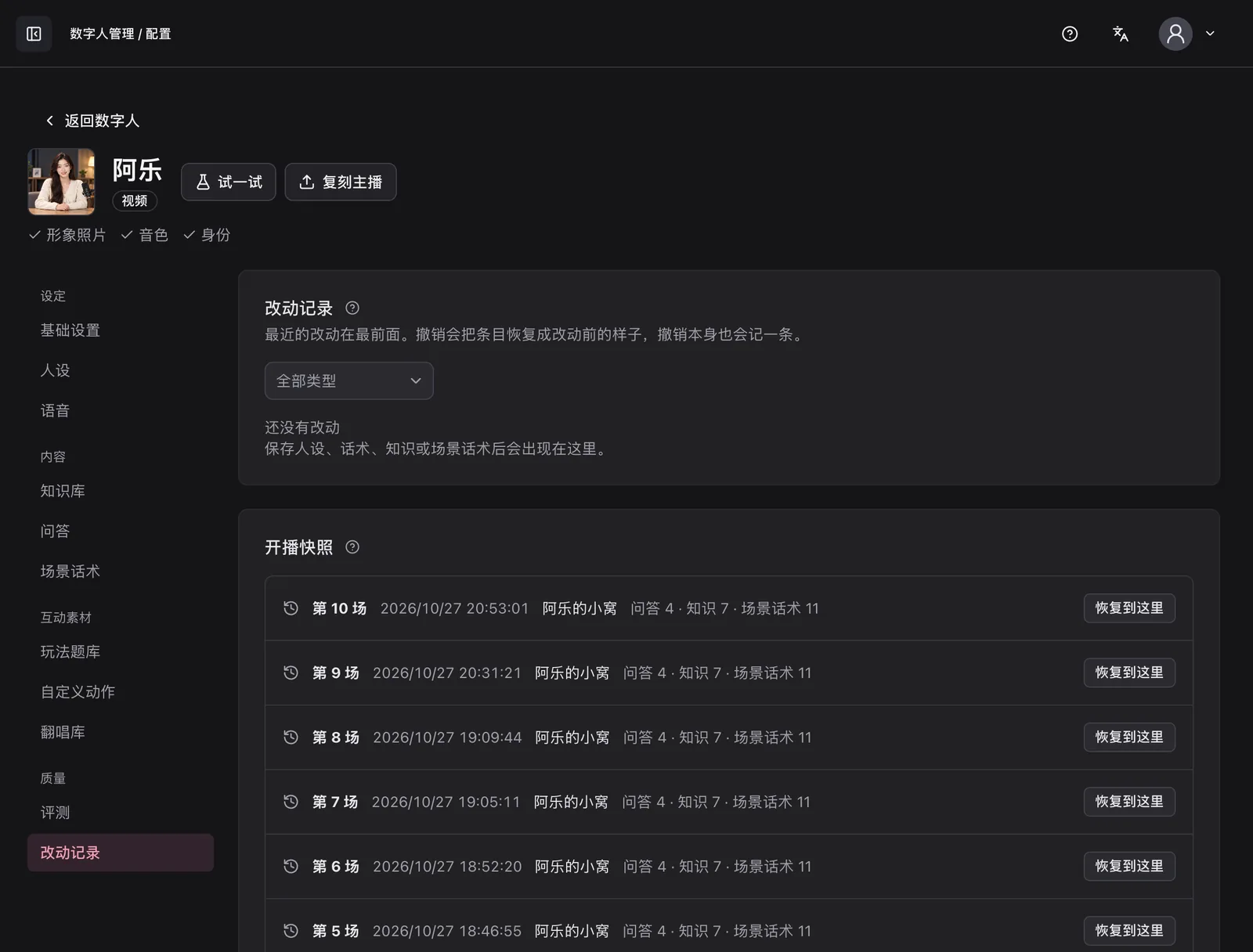The width and height of the screenshot is (1253, 952).
Task: Click timestamp 2026/10/27 18:46:55
Action: click(x=447, y=931)
